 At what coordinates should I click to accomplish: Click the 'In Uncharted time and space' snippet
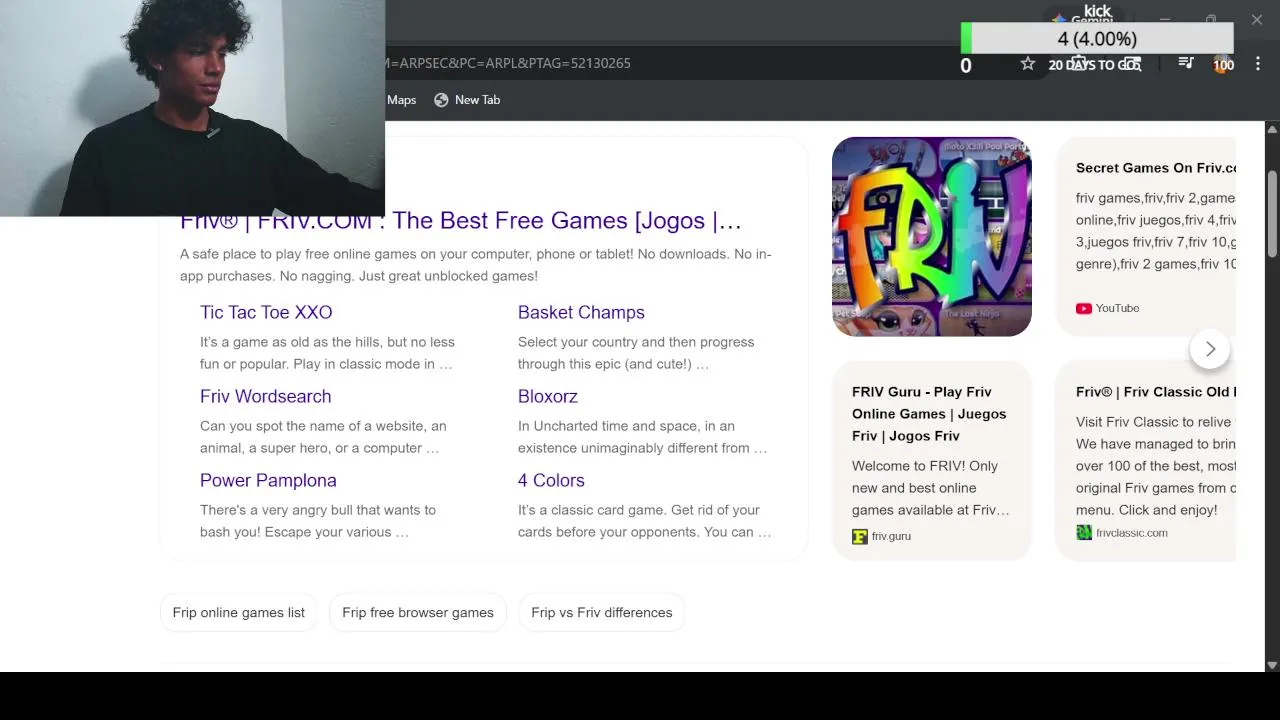point(642,437)
